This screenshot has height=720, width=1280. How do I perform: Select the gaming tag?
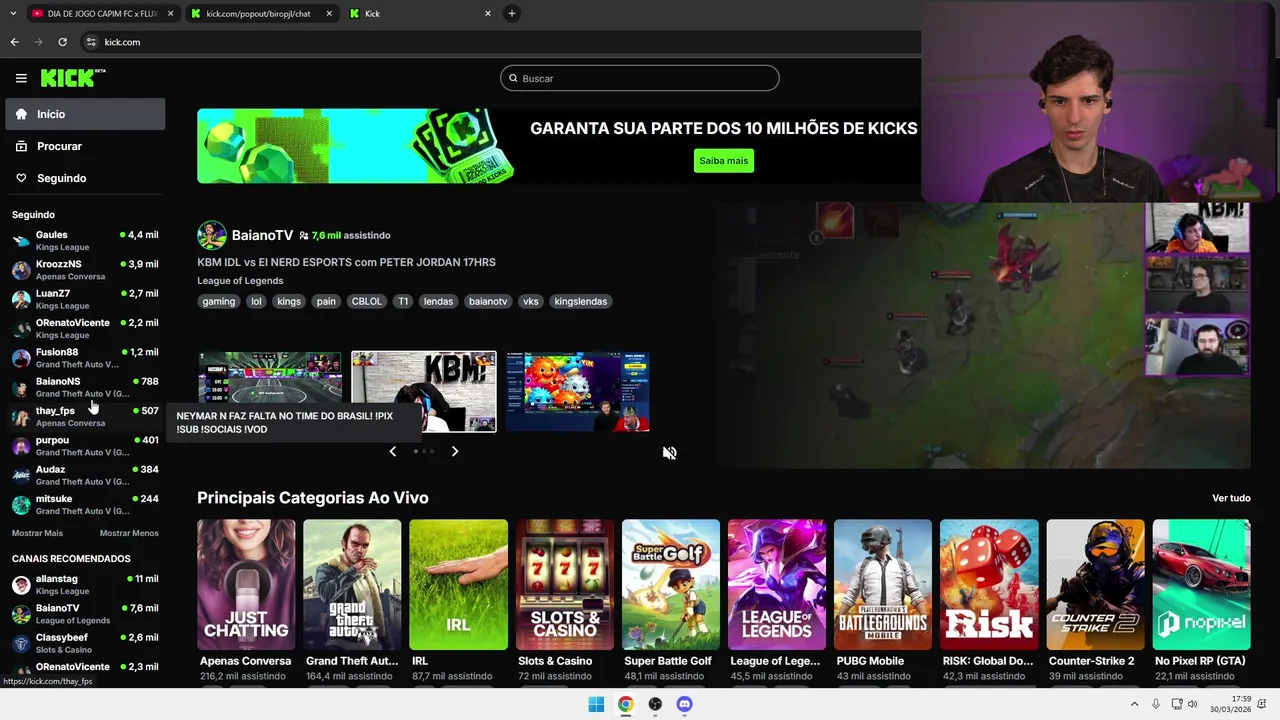pyautogui.click(x=218, y=301)
